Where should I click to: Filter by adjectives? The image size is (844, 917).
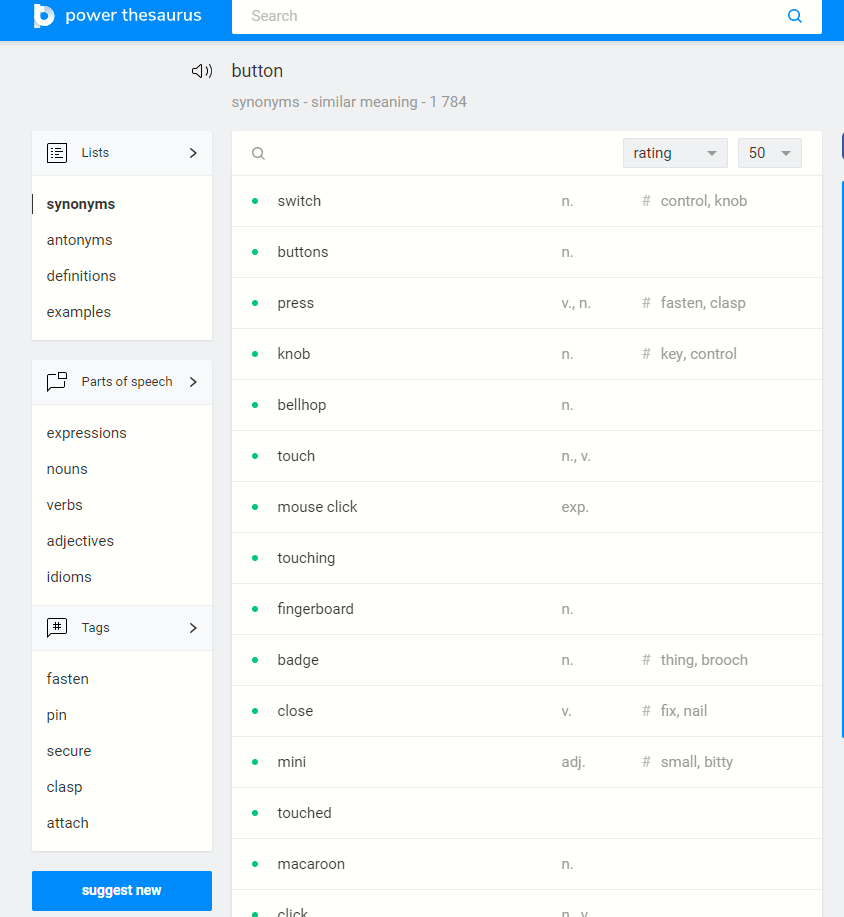click(x=80, y=541)
